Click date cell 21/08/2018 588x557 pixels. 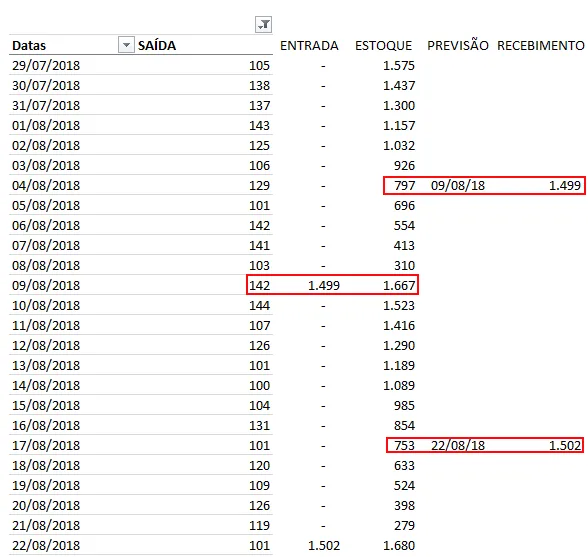coord(46,525)
